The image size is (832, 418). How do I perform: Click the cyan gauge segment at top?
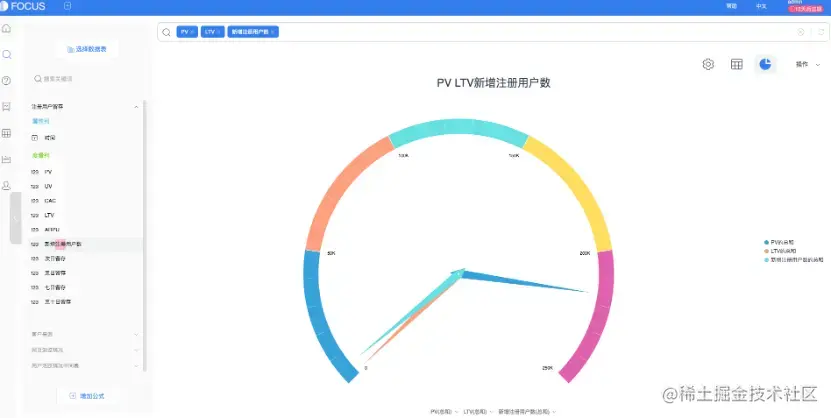tap(458, 129)
